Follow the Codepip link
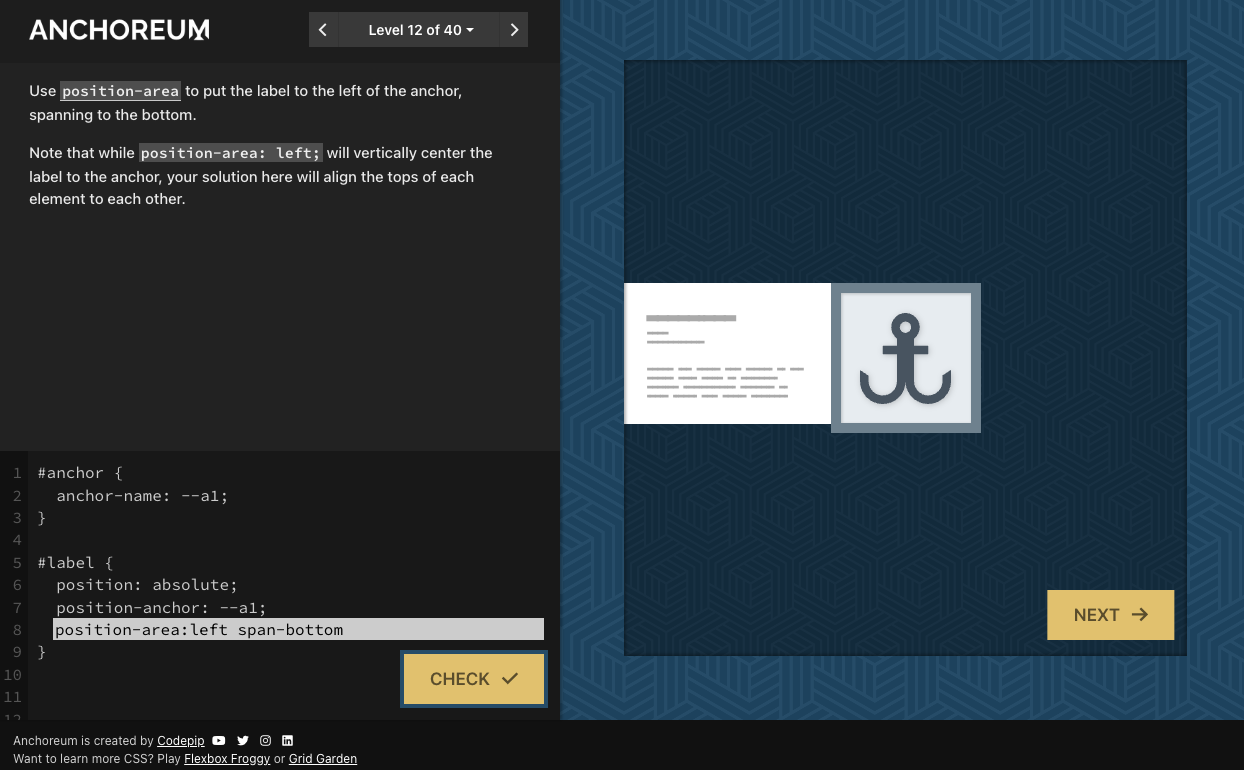This screenshot has height=770, width=1244. (x=180, y=741)
